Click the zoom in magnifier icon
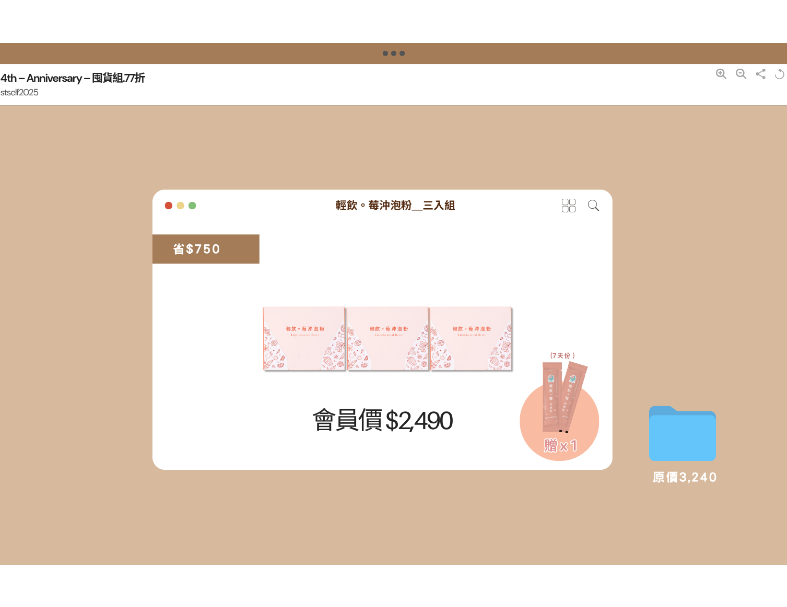This screenshot has height=607, width=787. click(x=721, y=74)
